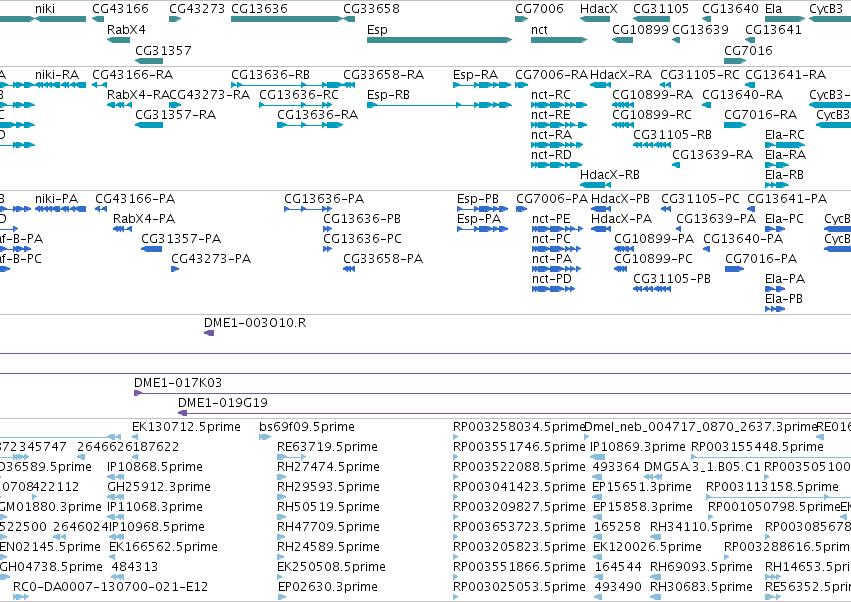Screen dimensions: 851x602
Task: Click EST EK130712.5prime
Action: (186, 427)
